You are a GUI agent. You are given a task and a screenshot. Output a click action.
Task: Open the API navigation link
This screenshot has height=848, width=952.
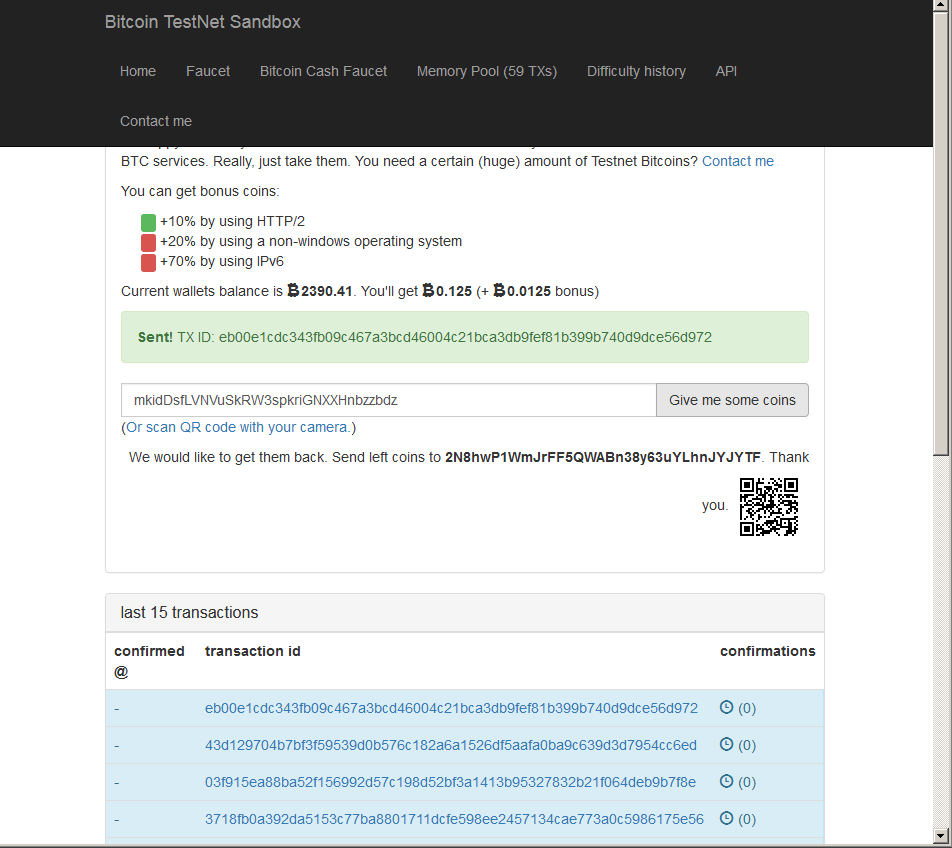pos(726,71)
